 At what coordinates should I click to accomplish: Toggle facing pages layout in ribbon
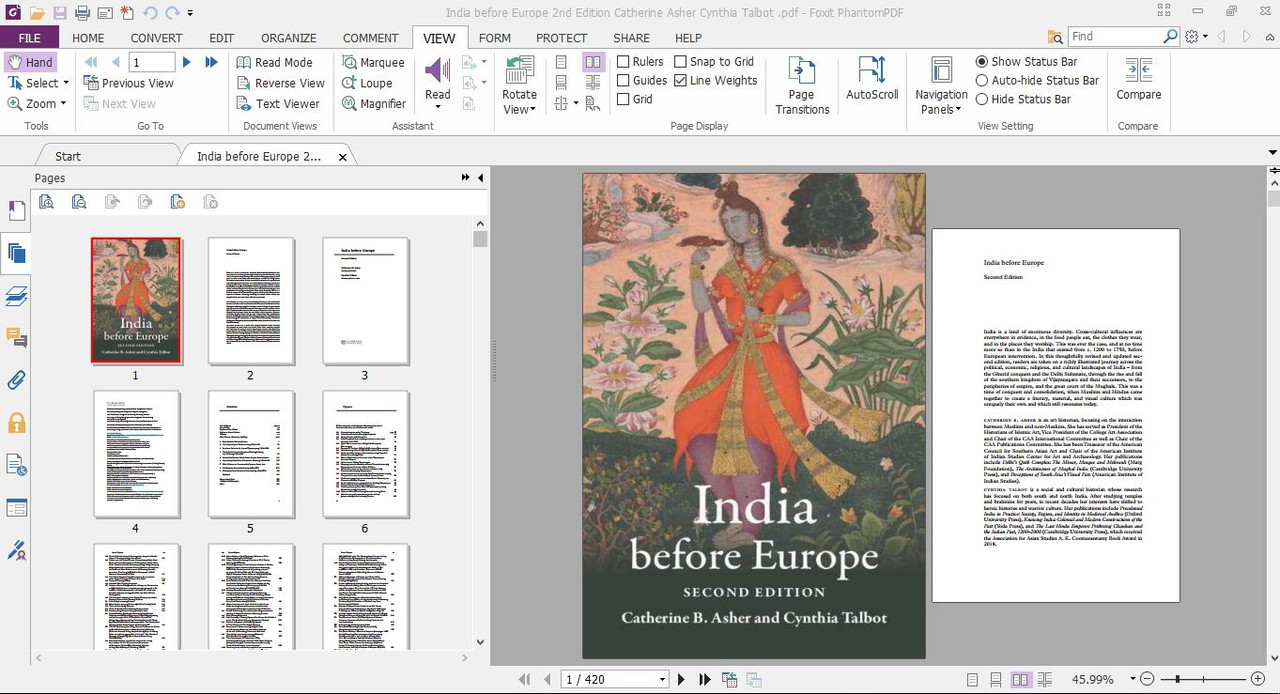coord(593,62)
